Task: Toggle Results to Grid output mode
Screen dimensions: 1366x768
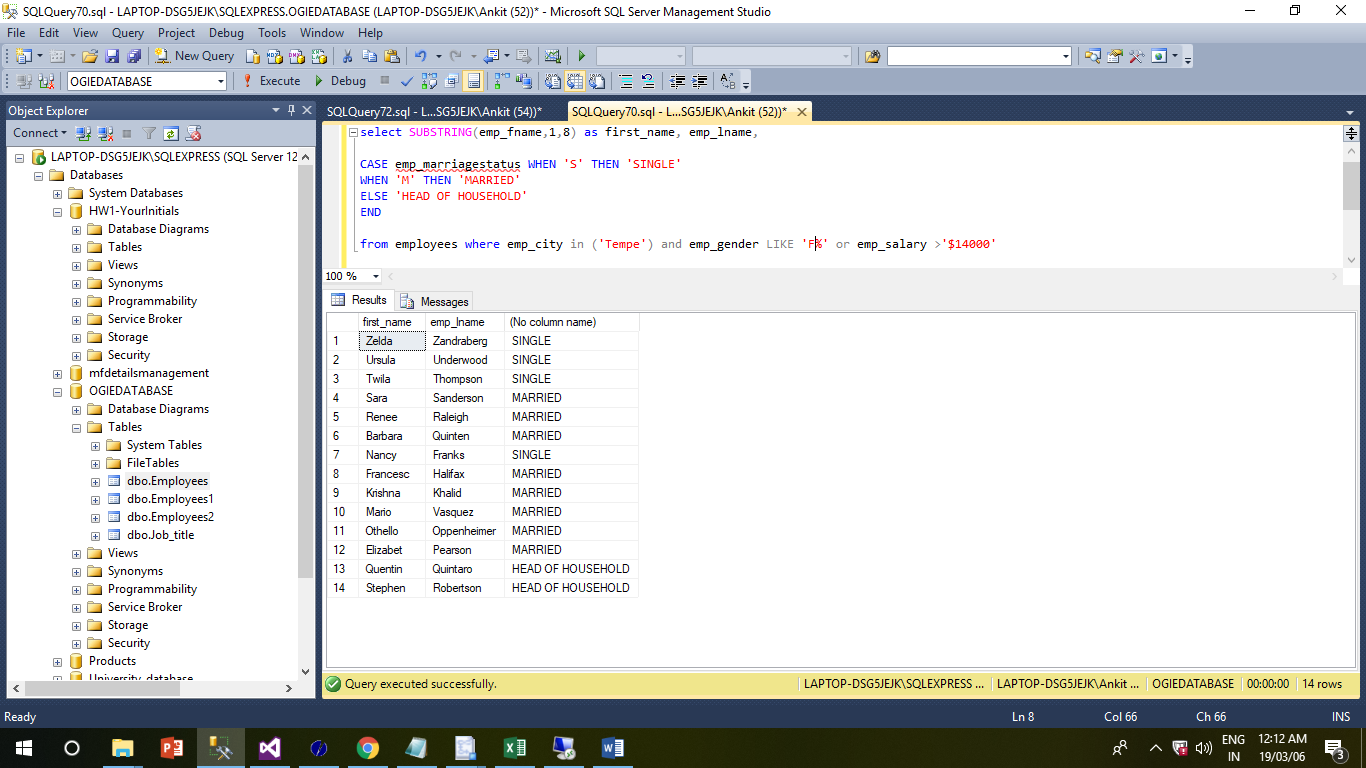Action: tap(575, 81)
